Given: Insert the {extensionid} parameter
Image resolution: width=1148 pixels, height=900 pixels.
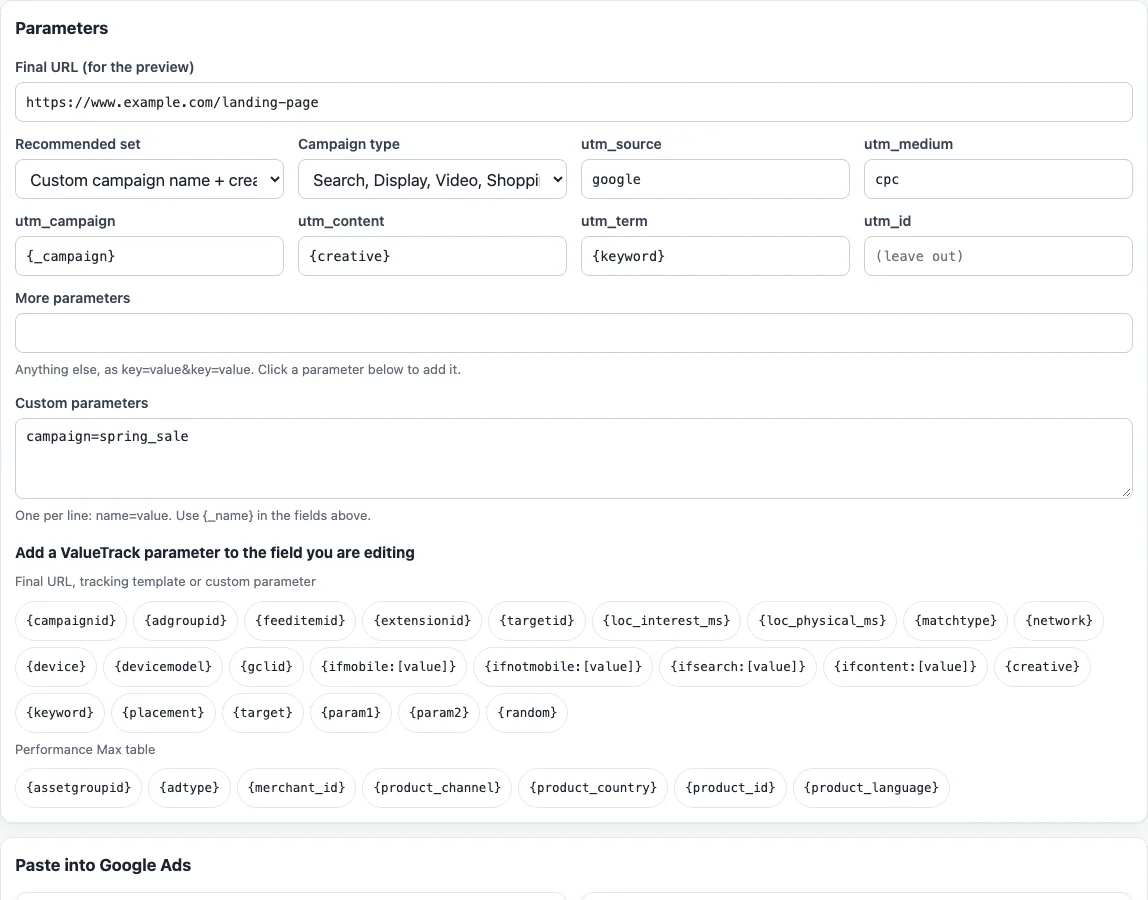Looking at the screenshot, I should 422,621.
